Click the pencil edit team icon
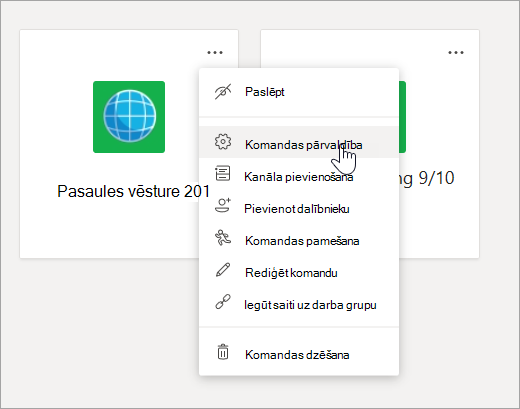 [223, 270]
